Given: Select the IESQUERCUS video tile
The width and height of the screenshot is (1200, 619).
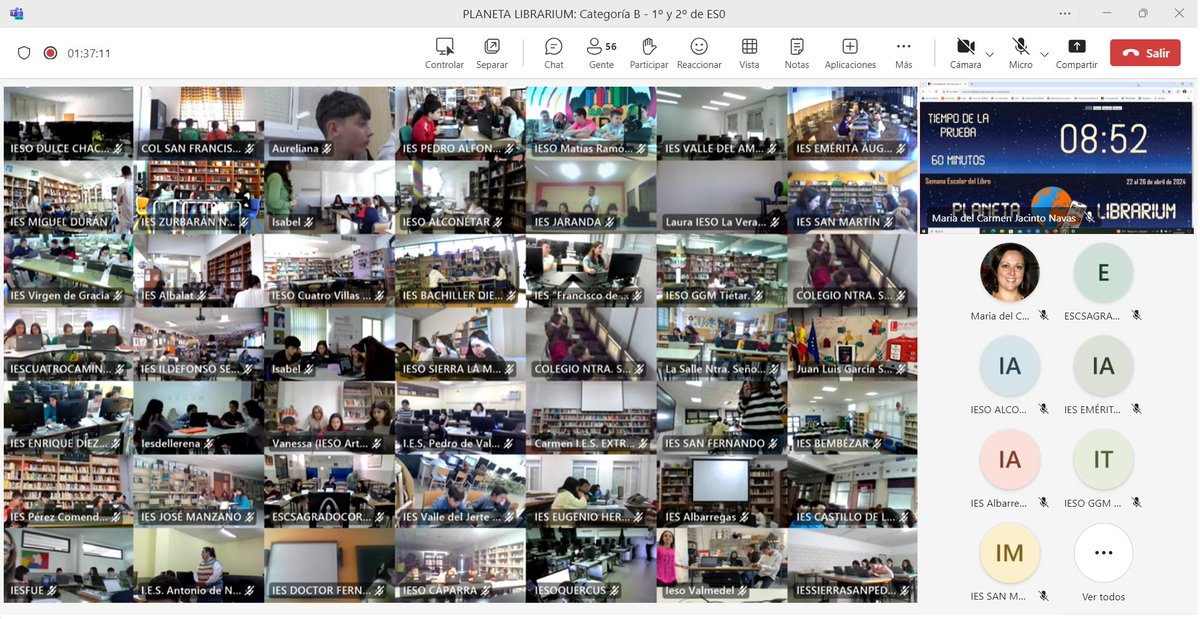Looking at the screenshot, I should coord(591,566).
